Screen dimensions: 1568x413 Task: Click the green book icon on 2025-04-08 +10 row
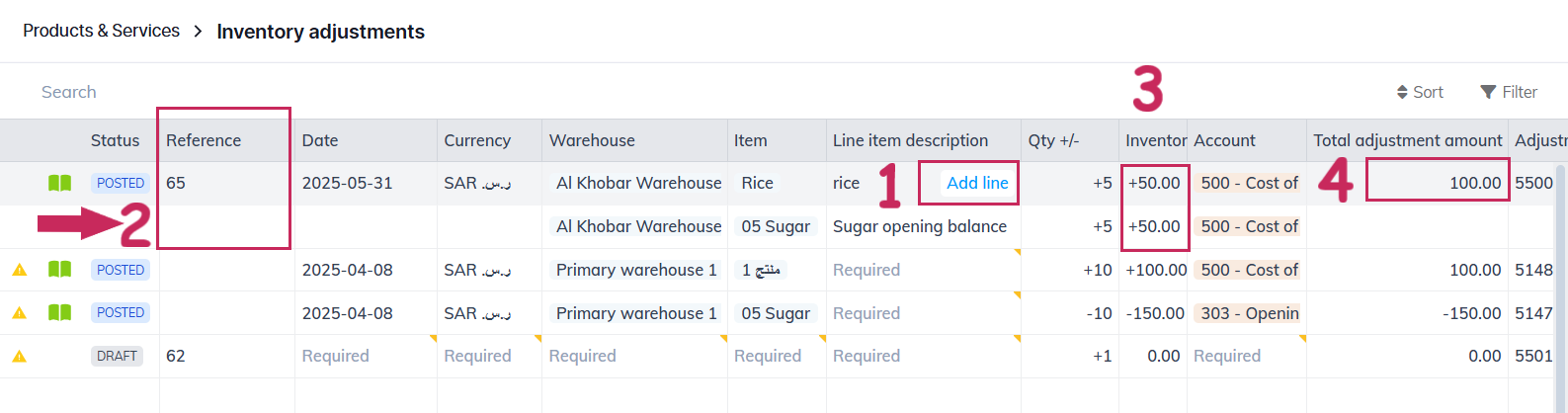(60, 270)
